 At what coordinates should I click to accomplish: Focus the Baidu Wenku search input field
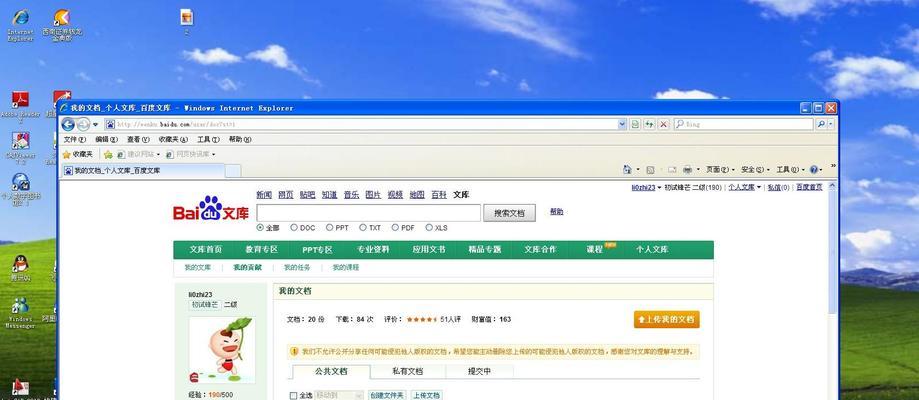pyautogui.click(x=368, y=213)
